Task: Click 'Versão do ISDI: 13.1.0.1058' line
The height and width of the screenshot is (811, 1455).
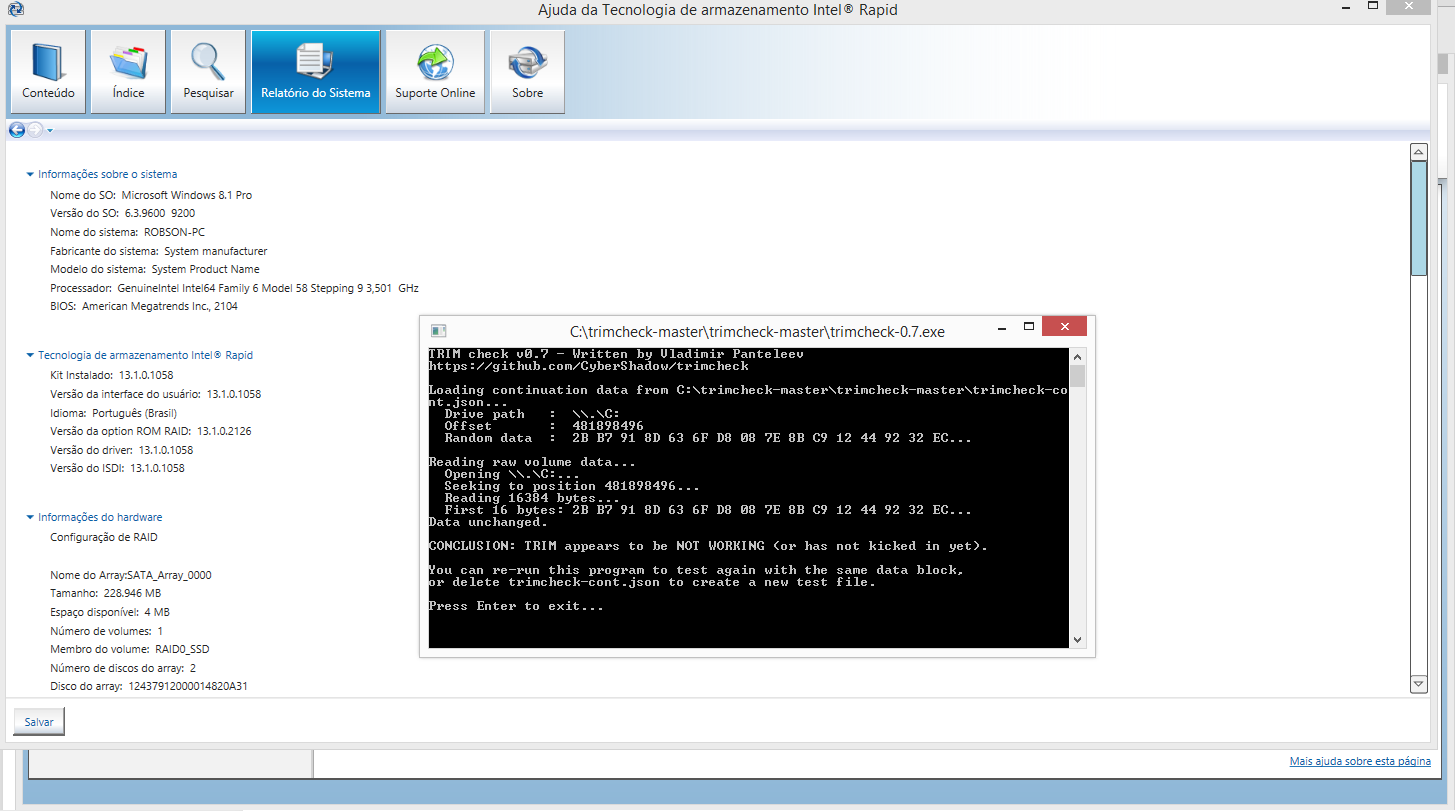Action: point(117,468)
